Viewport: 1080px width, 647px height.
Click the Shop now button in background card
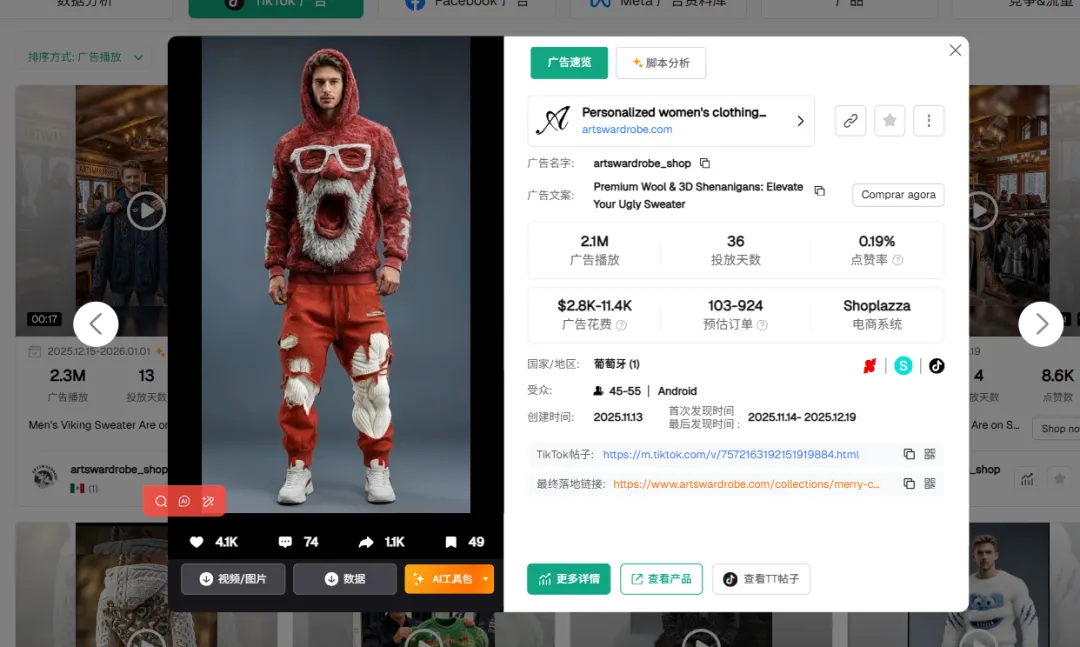pyautogui.click(x=1056, y=429)
